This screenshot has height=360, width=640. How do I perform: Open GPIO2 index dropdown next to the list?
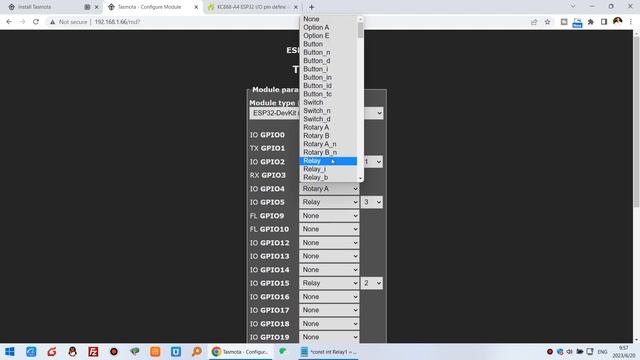tap(373, 162)
